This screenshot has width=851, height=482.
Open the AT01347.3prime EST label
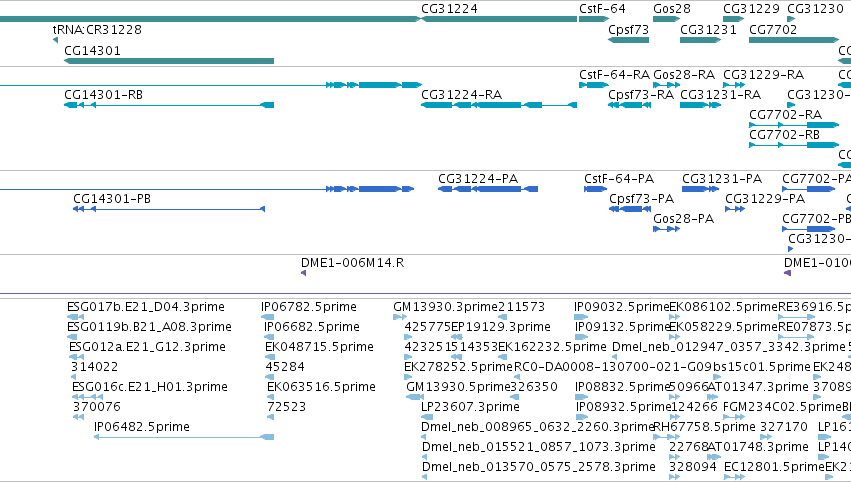coord(759,387)
